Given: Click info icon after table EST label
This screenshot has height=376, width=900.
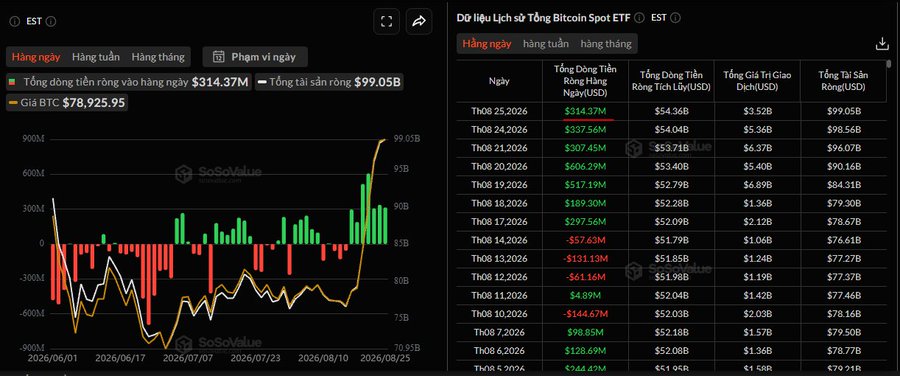Looking at the screenshot, I should coord(675,18).
